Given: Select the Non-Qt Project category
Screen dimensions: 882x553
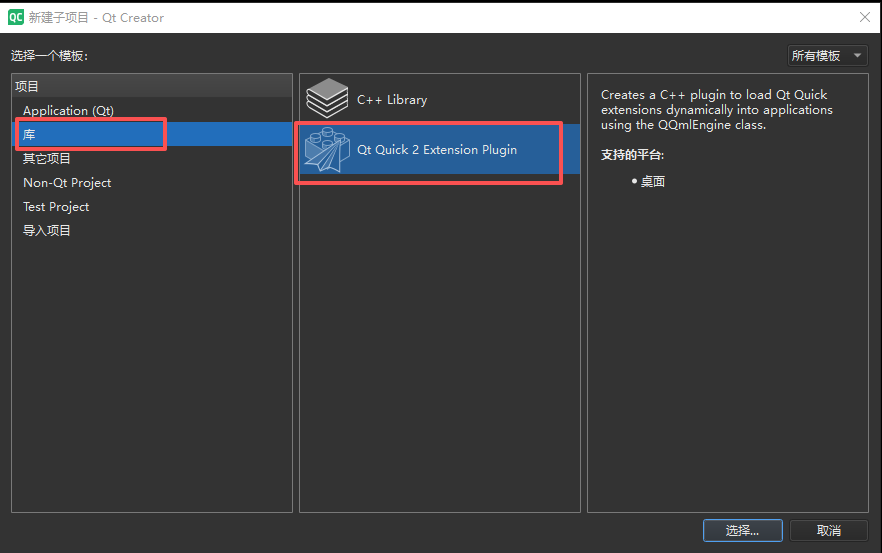Looking at the screenshot, I should 152,183.
